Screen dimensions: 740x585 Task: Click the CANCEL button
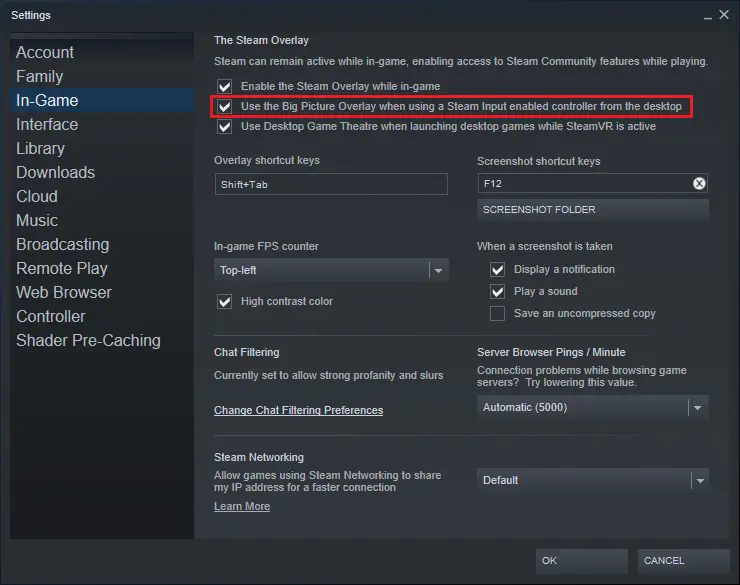click(x=683, y=561)
